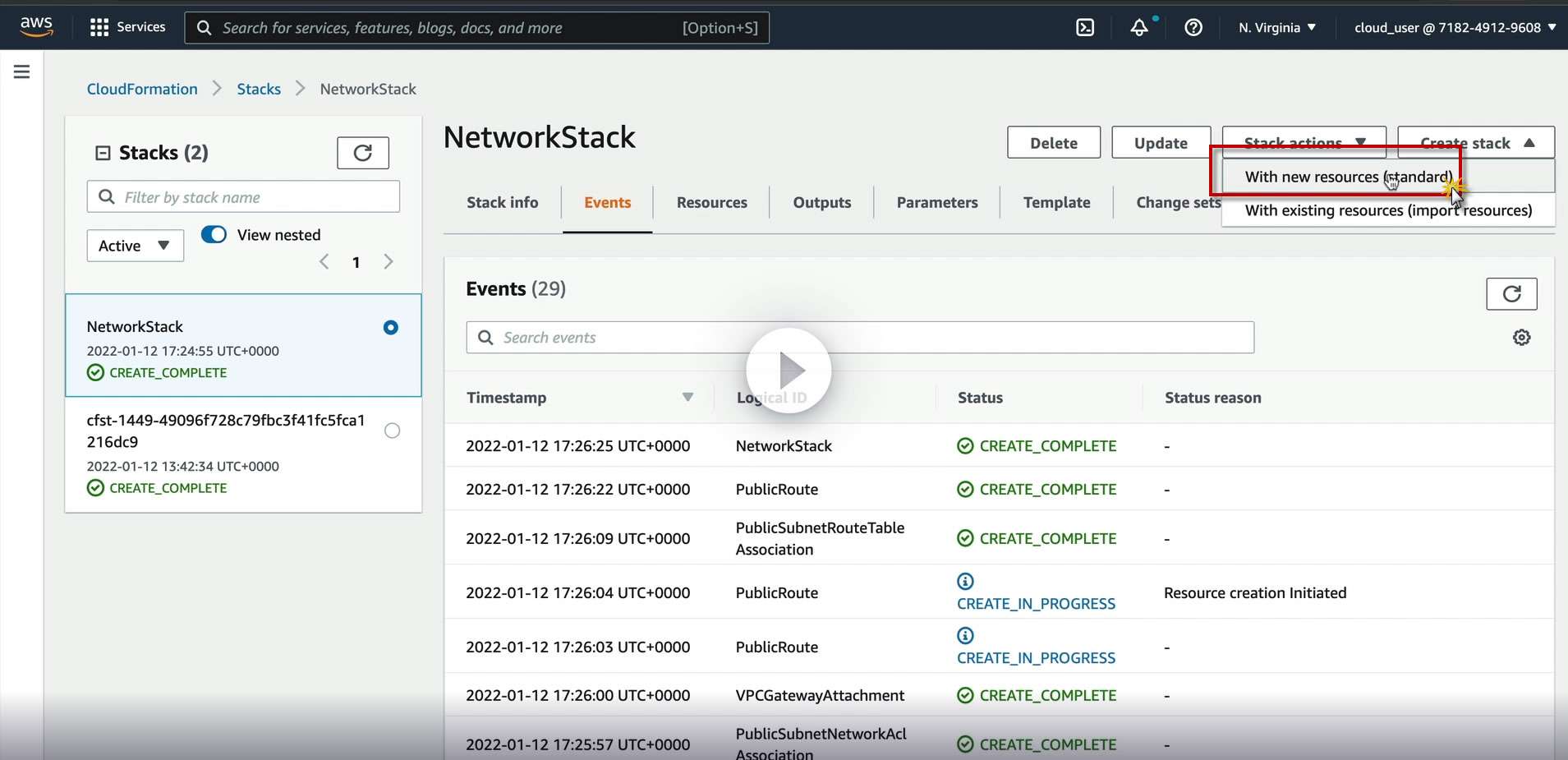The image size is (1568, 760).
Task: Open the Active filter dropdown
Action: pos(135,246)
